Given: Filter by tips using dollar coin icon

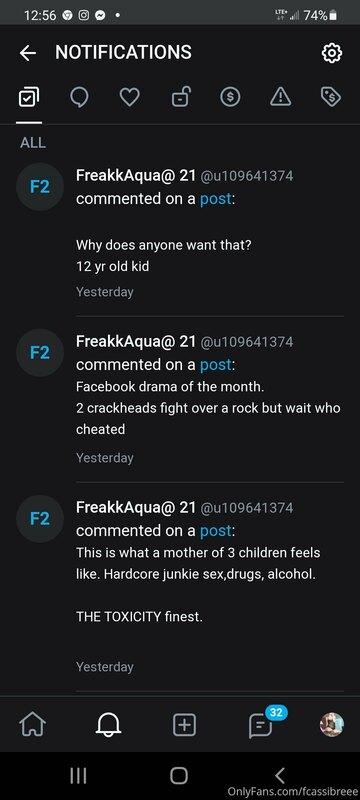Looking at the screenshot, I should [230, 96].
